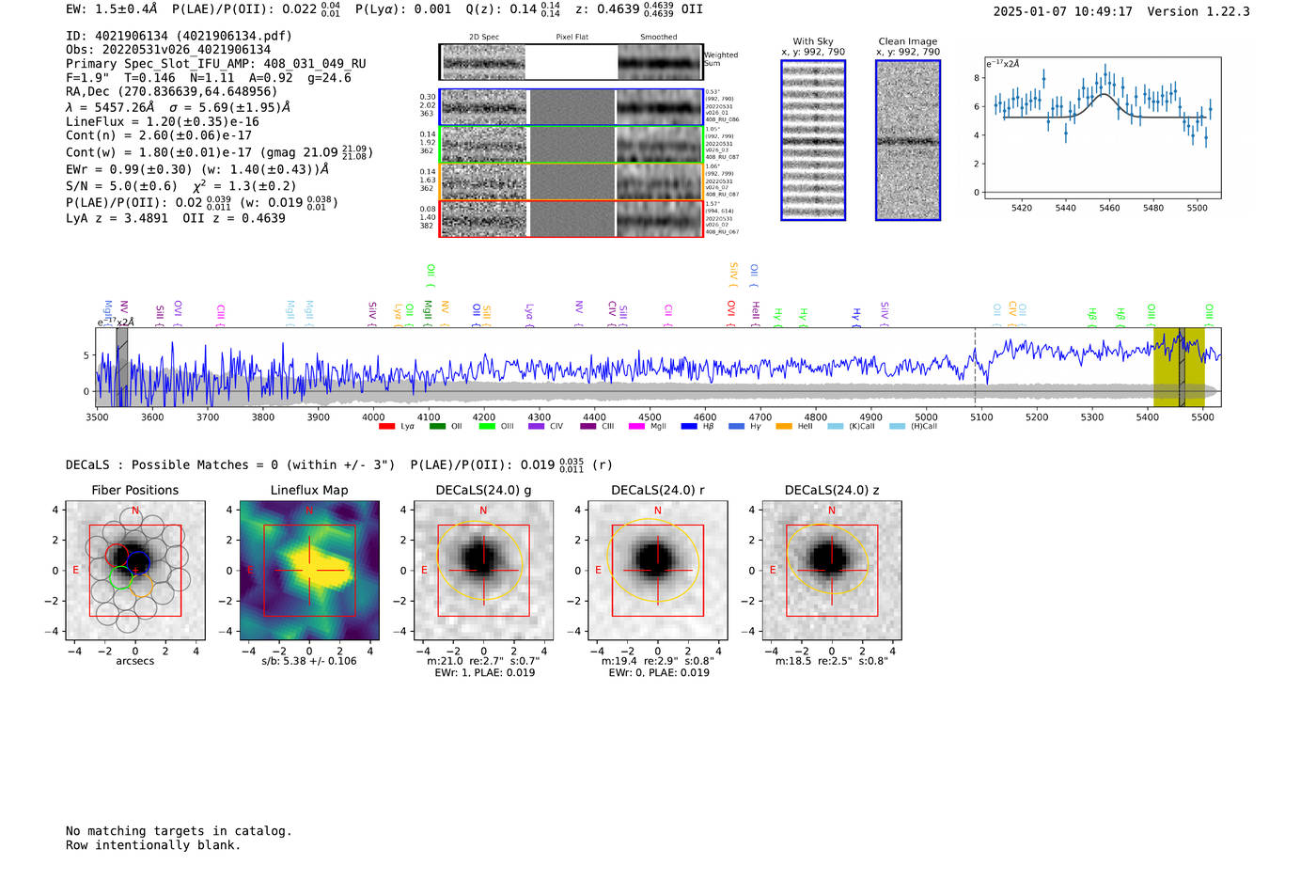The image size is (1316, 896).
Task: Click the Obs: 20220531v026_4021906134 line
Action: click(168, 50)
